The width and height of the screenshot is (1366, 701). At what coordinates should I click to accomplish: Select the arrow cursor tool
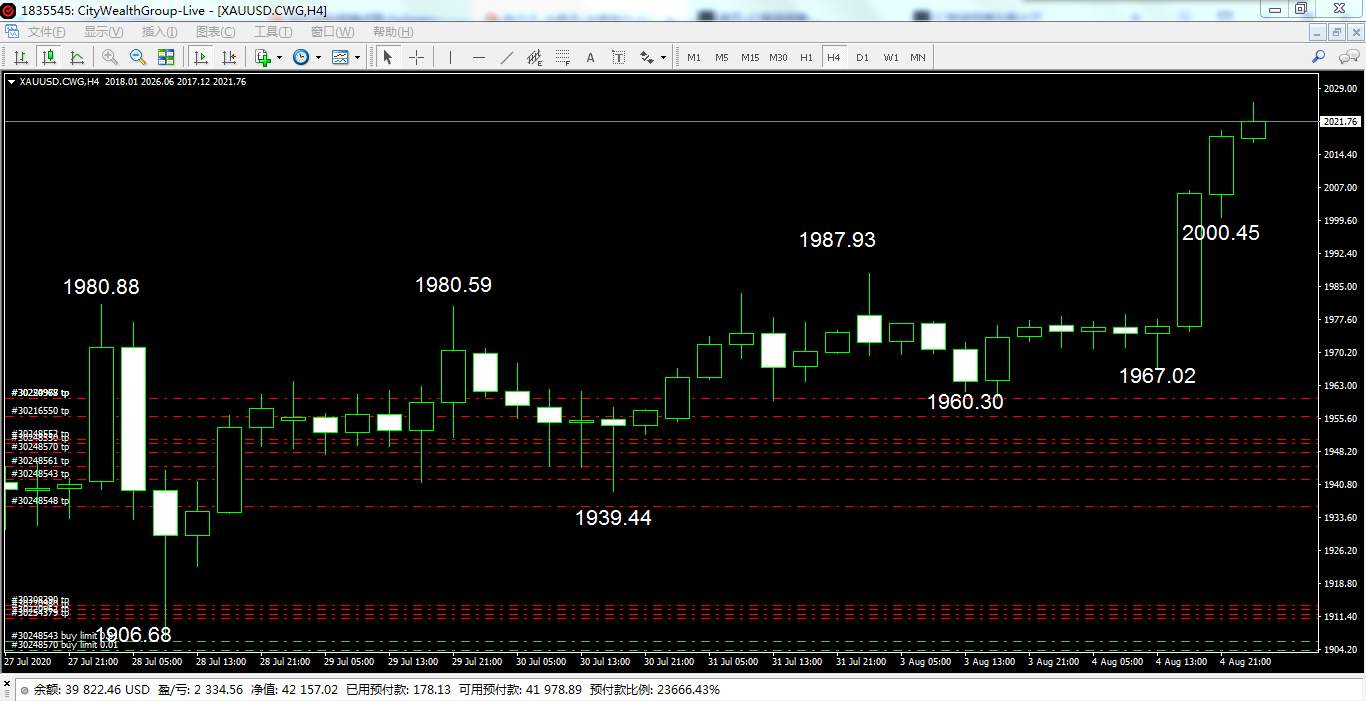[x=388, y=57]
